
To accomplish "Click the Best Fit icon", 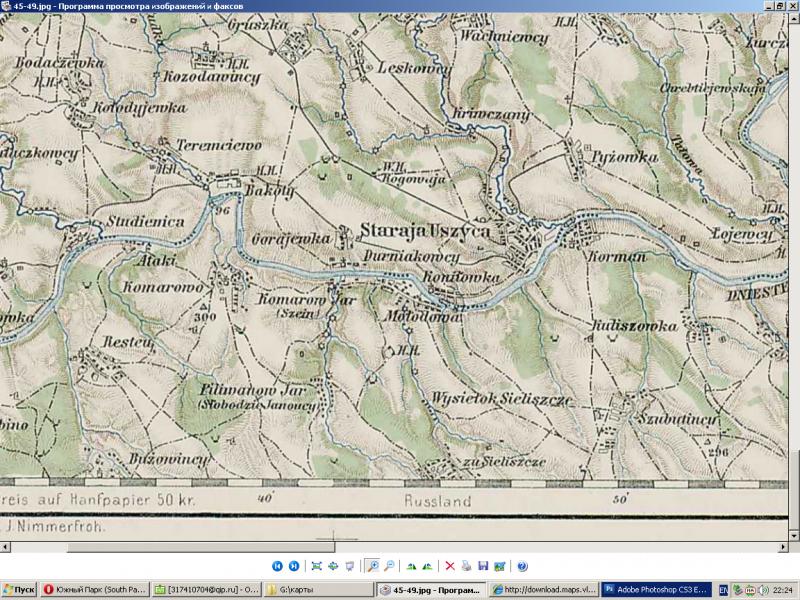I will (x=316, y=566).
